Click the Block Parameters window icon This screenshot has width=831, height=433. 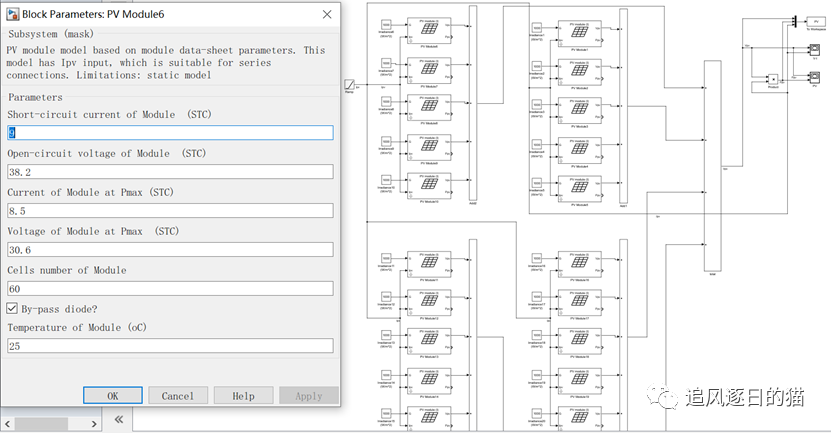coord(11,15)
